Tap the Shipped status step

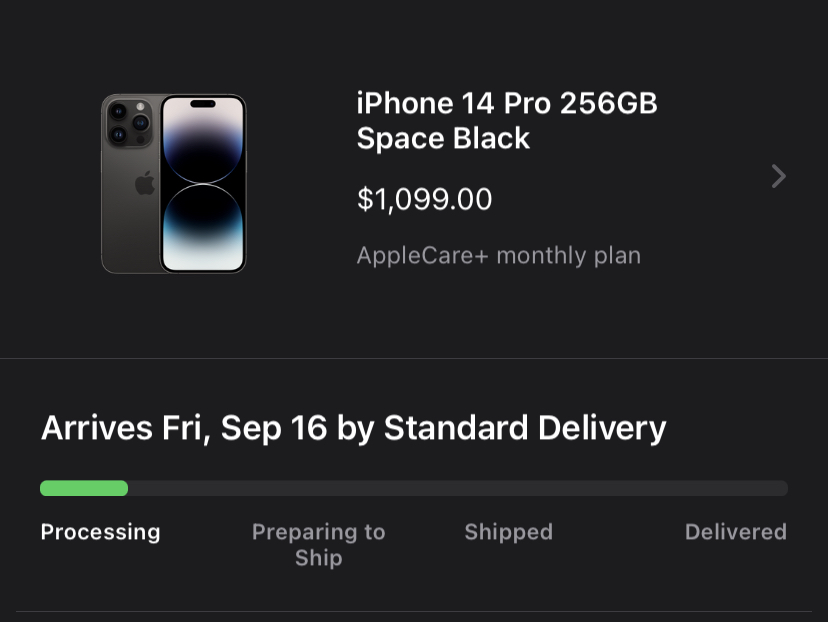point(508,532)
